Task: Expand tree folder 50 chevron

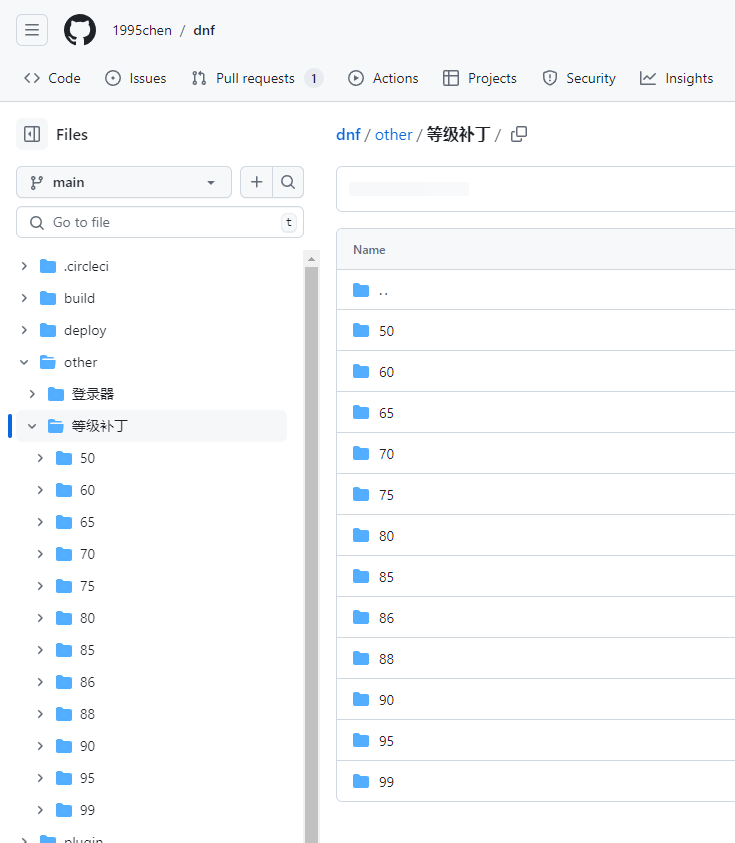Action: click(40, 458)
